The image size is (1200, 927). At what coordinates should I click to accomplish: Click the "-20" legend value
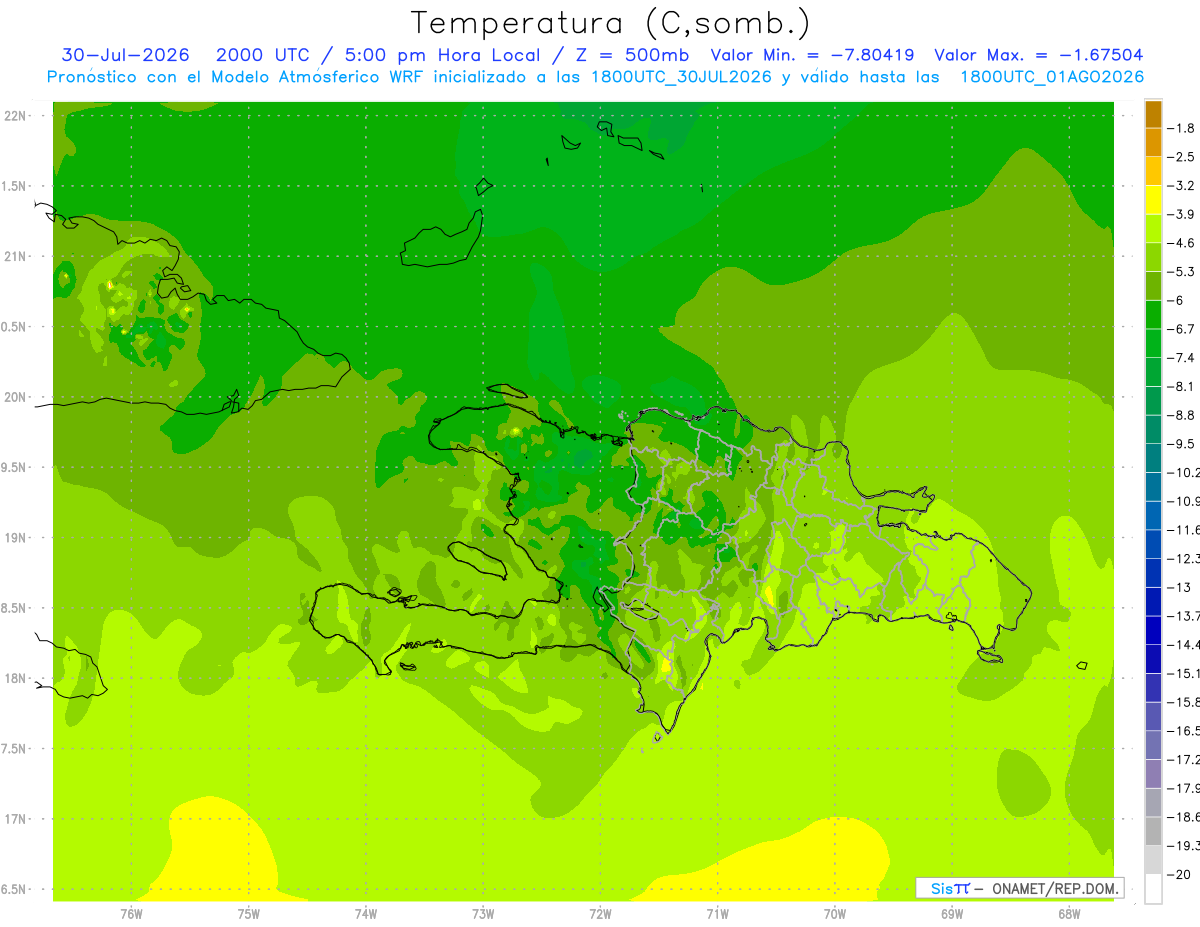1181,874
